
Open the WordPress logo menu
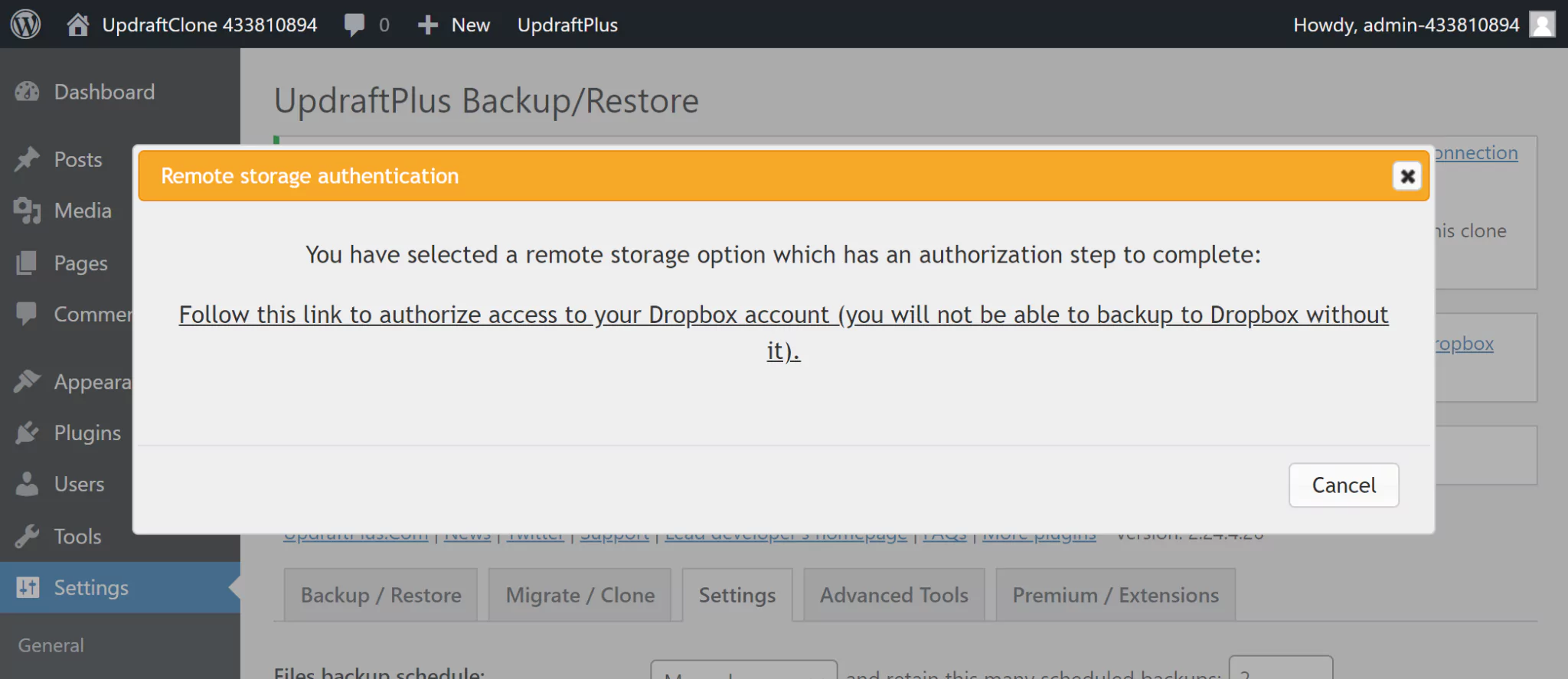[x=25, y=24]
